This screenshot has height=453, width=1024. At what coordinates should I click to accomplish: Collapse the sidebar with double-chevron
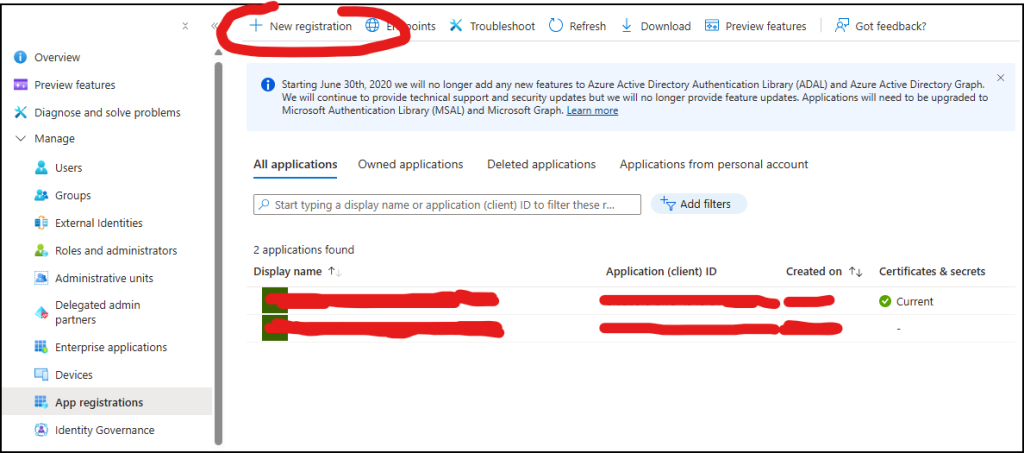(213, 26)
